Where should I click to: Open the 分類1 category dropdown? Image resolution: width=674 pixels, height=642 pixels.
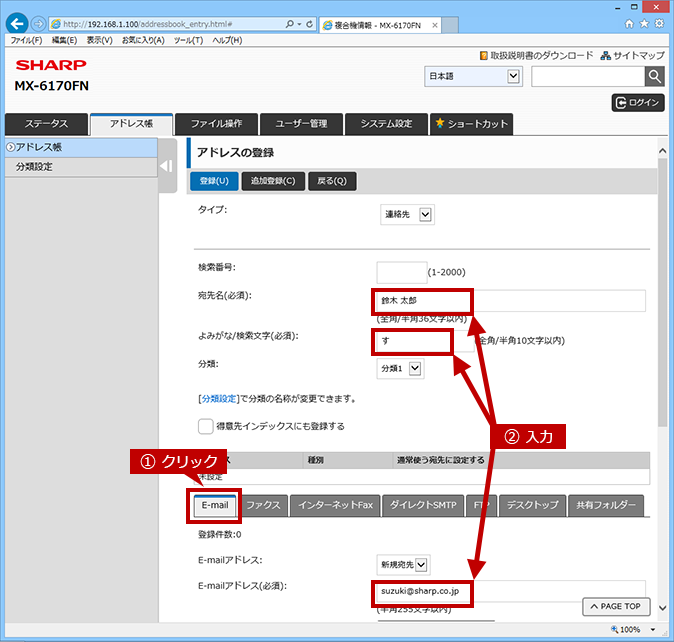pos(400,368)
